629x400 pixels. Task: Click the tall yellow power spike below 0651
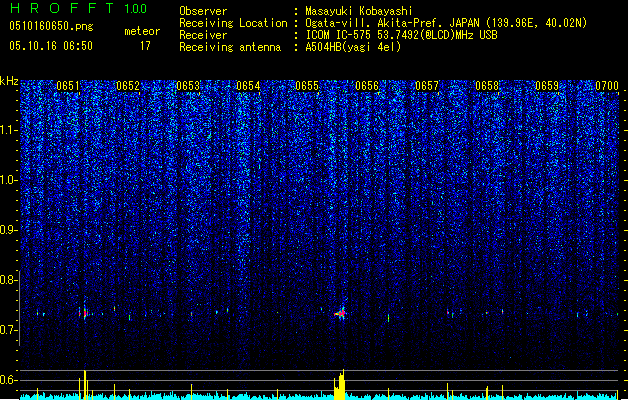(85, 385)
